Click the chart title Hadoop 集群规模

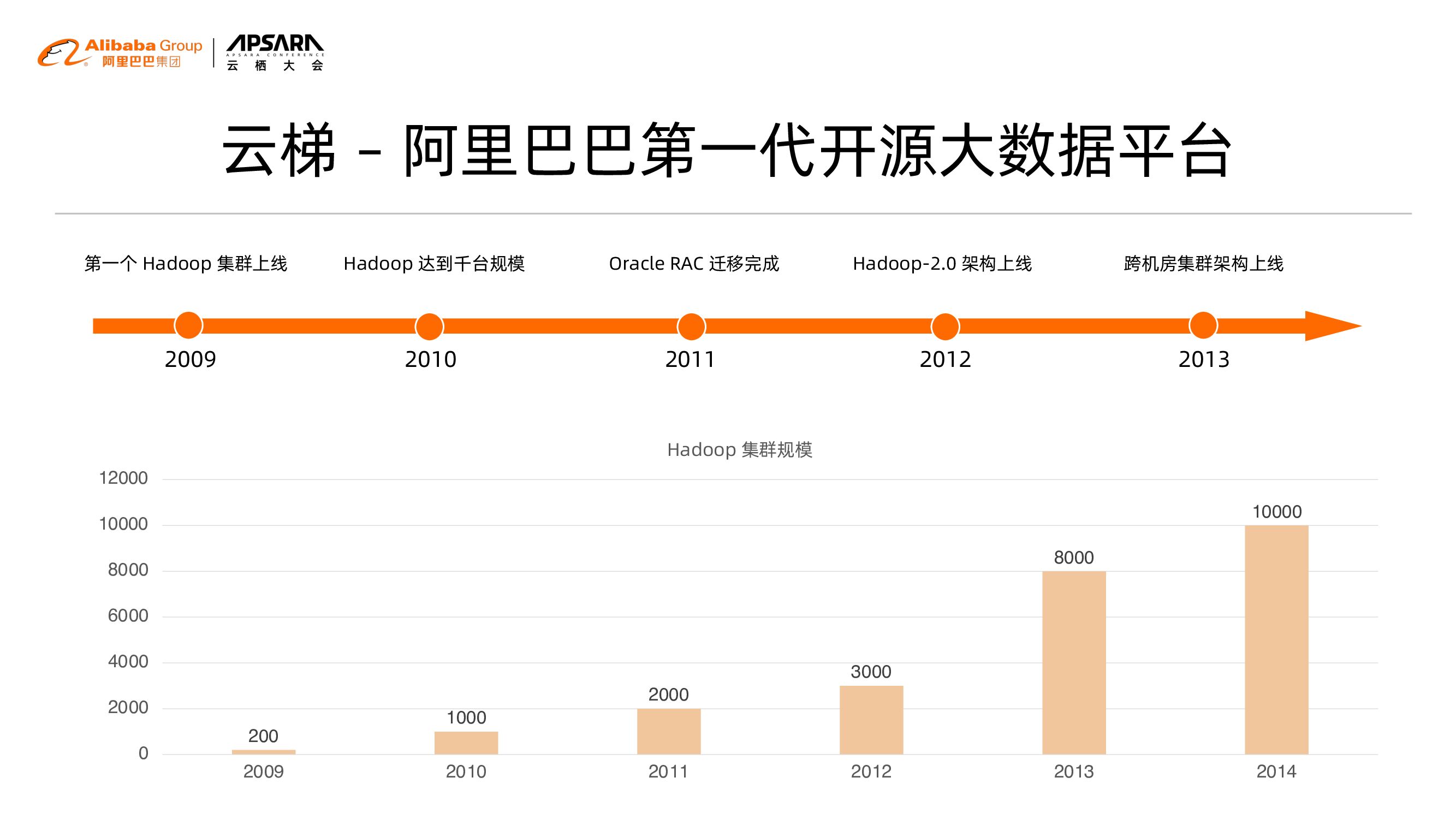click(739, 450)
